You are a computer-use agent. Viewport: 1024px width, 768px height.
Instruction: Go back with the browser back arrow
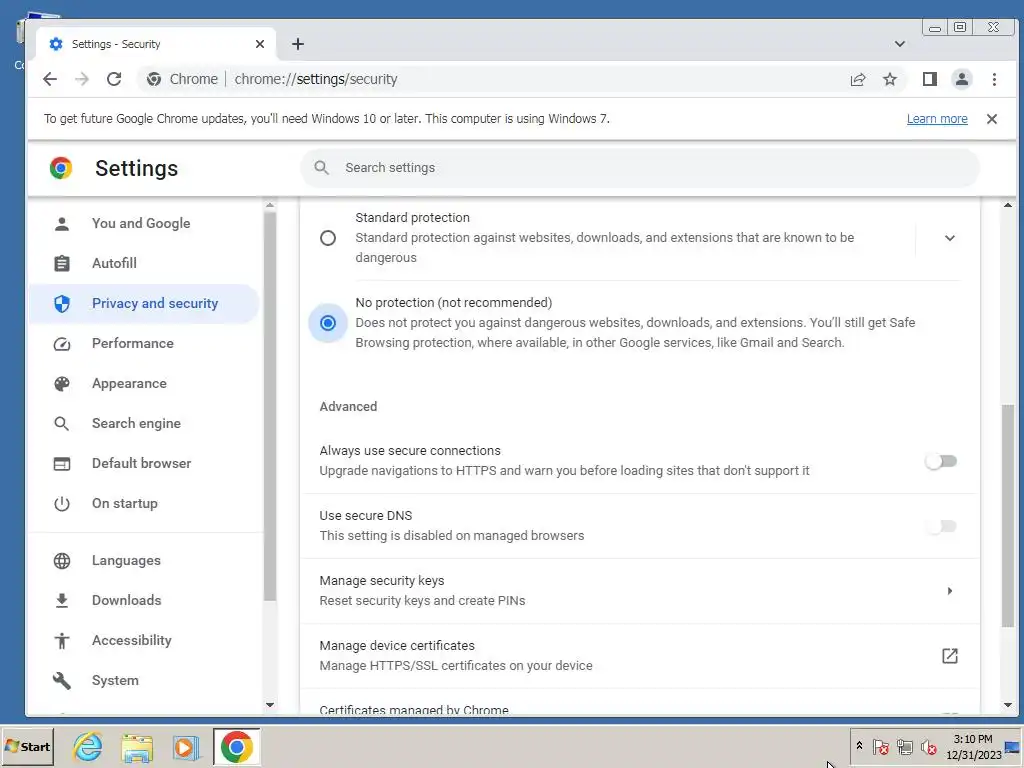click(50, 79)
